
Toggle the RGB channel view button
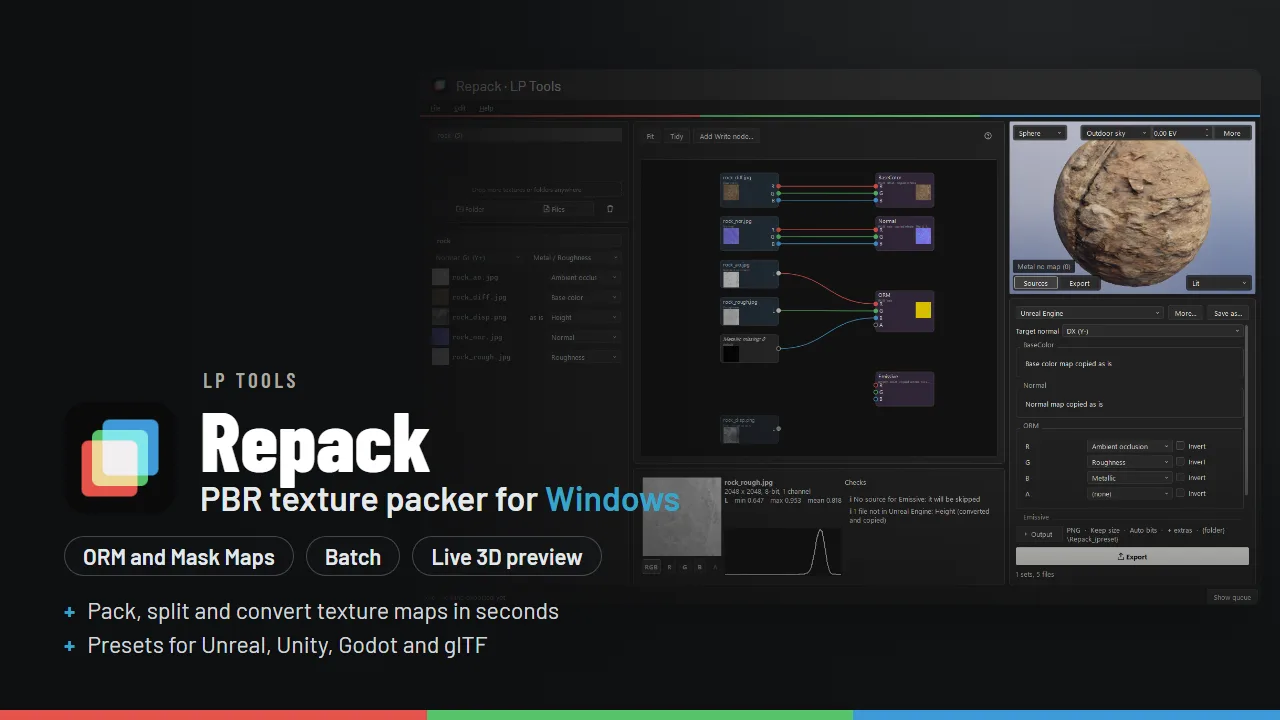[651, 567]
